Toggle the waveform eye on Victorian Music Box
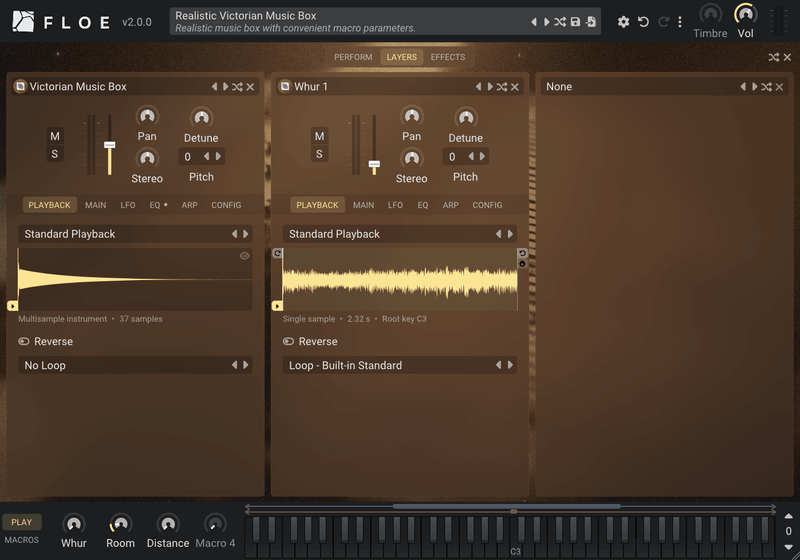 pyautogui.click(x=244, y=256)
